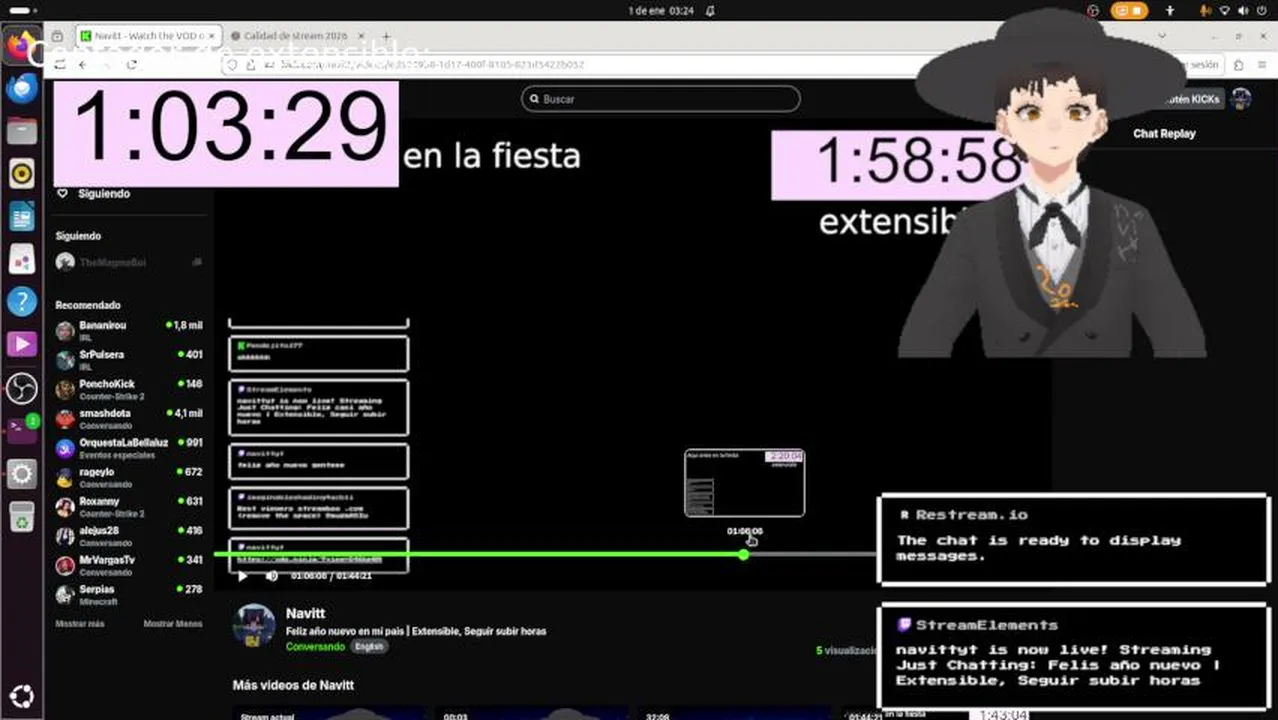Open the Firefox hamburger menu

point(1260,64)
